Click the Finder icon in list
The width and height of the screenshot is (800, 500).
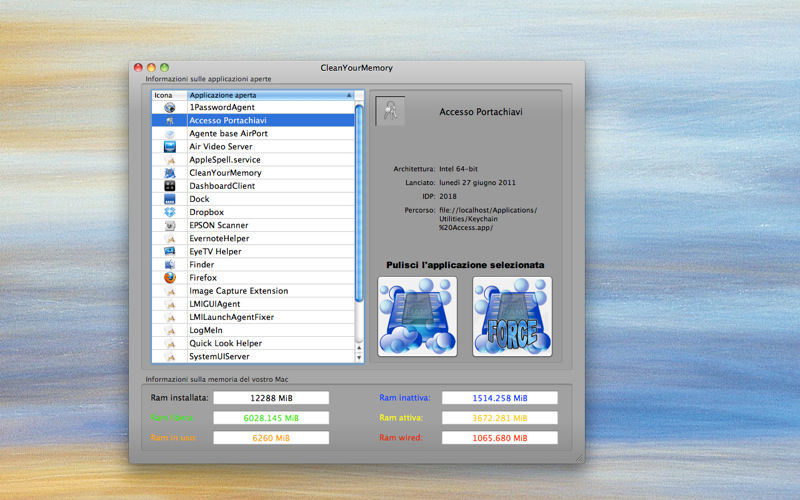(170, 265)
